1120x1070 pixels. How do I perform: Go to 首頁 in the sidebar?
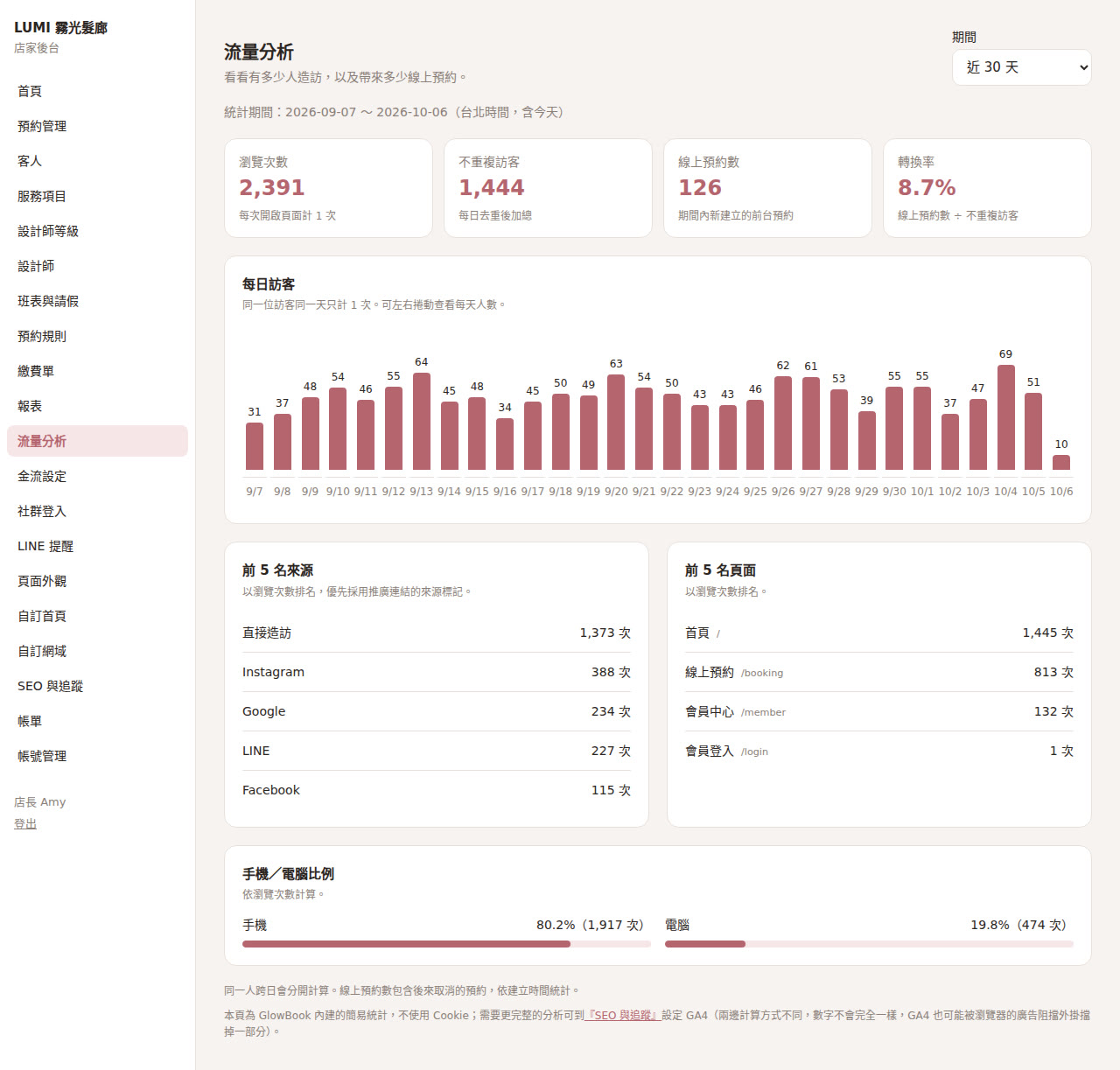pyautogui.click(x=97, y=91)
